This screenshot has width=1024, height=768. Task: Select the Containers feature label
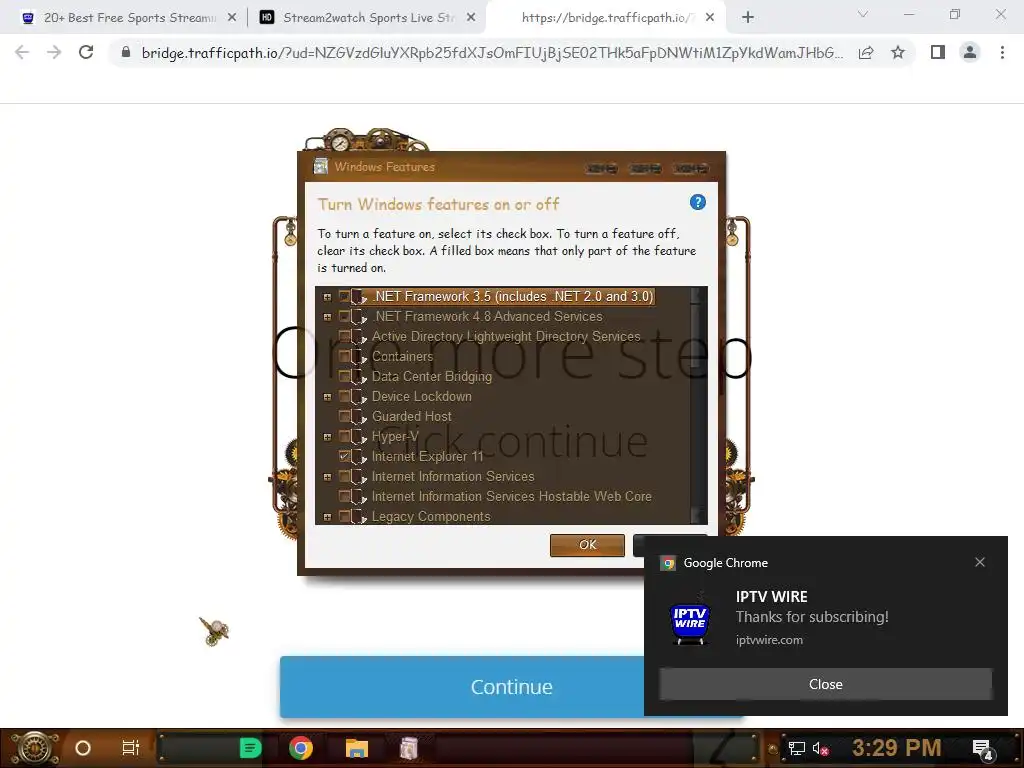click(402, 357)
